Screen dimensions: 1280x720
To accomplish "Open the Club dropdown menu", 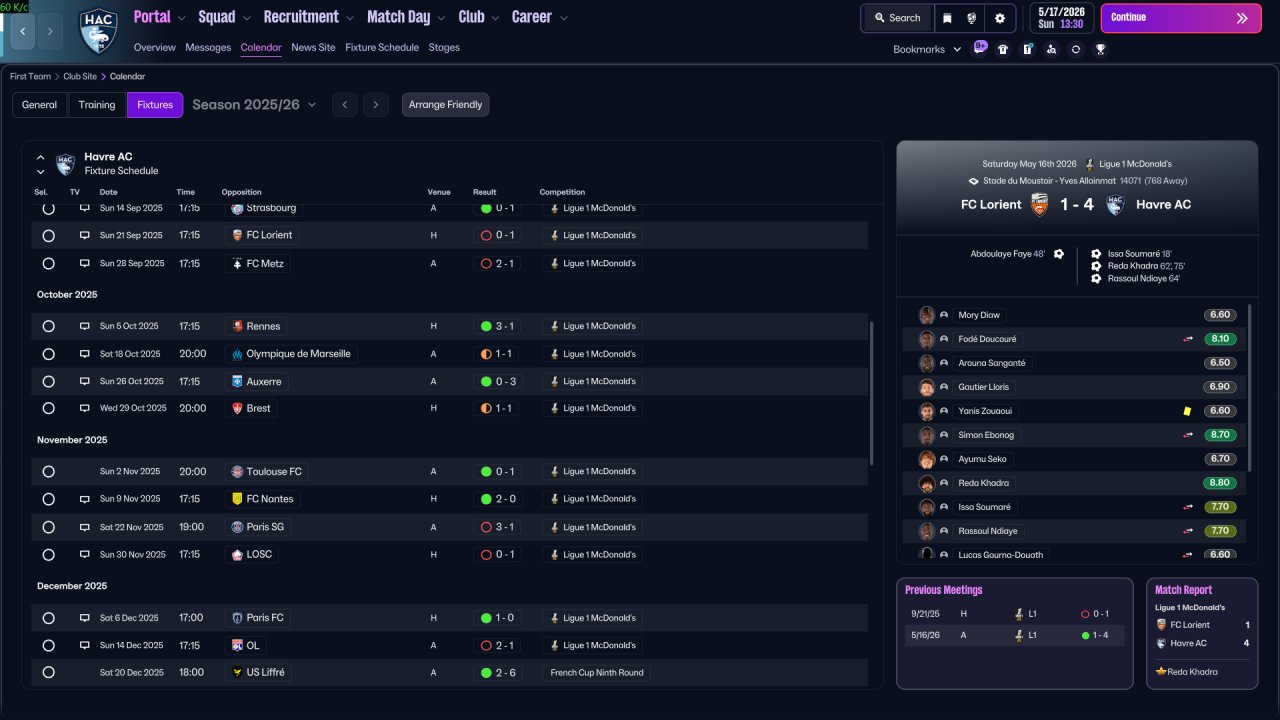I will [x=479, y=17].
